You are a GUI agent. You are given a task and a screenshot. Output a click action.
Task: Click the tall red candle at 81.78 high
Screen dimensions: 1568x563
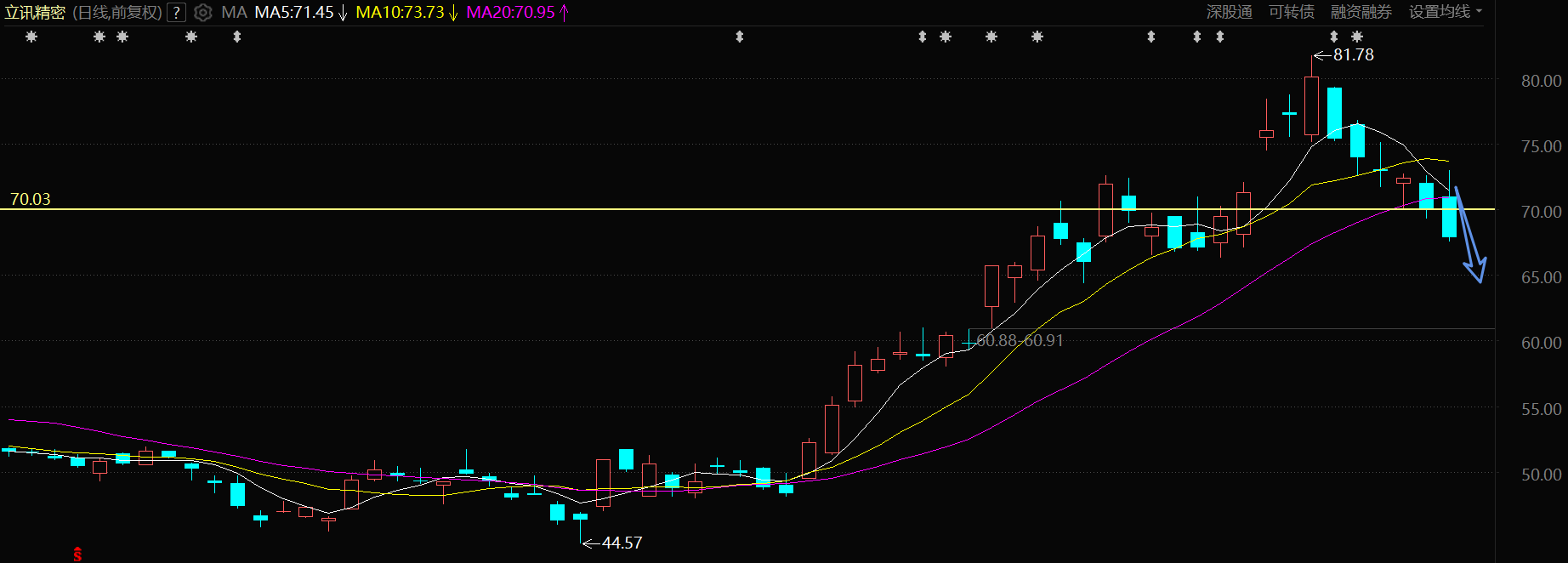coord(1311,105)
